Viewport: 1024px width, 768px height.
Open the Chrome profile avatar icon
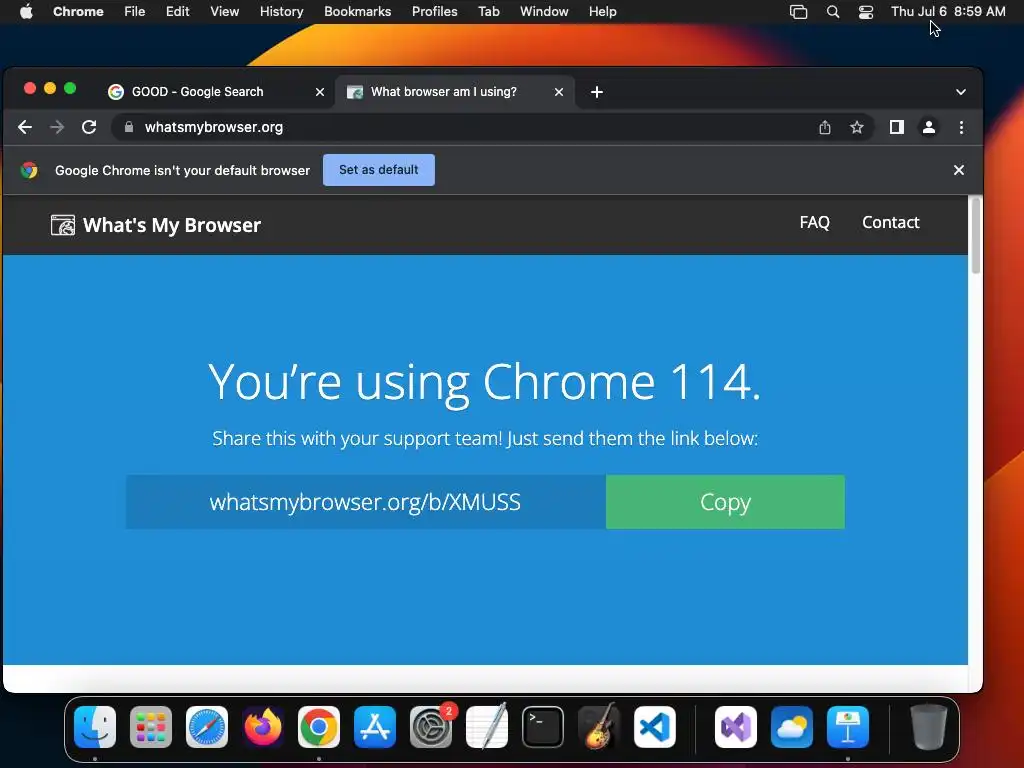click(929, 127)
